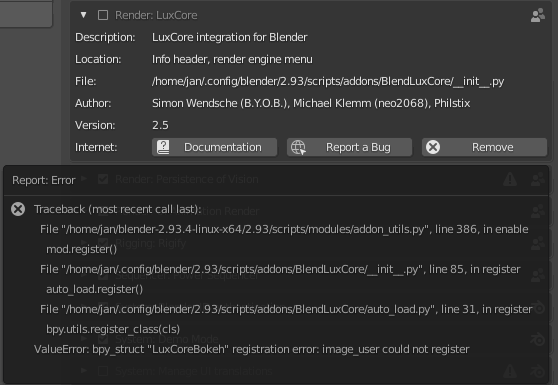This screenshot has width=558, height=385.
Task: Collapse the Render: LuxCore addon details
Action: click(x=84, y=15)
